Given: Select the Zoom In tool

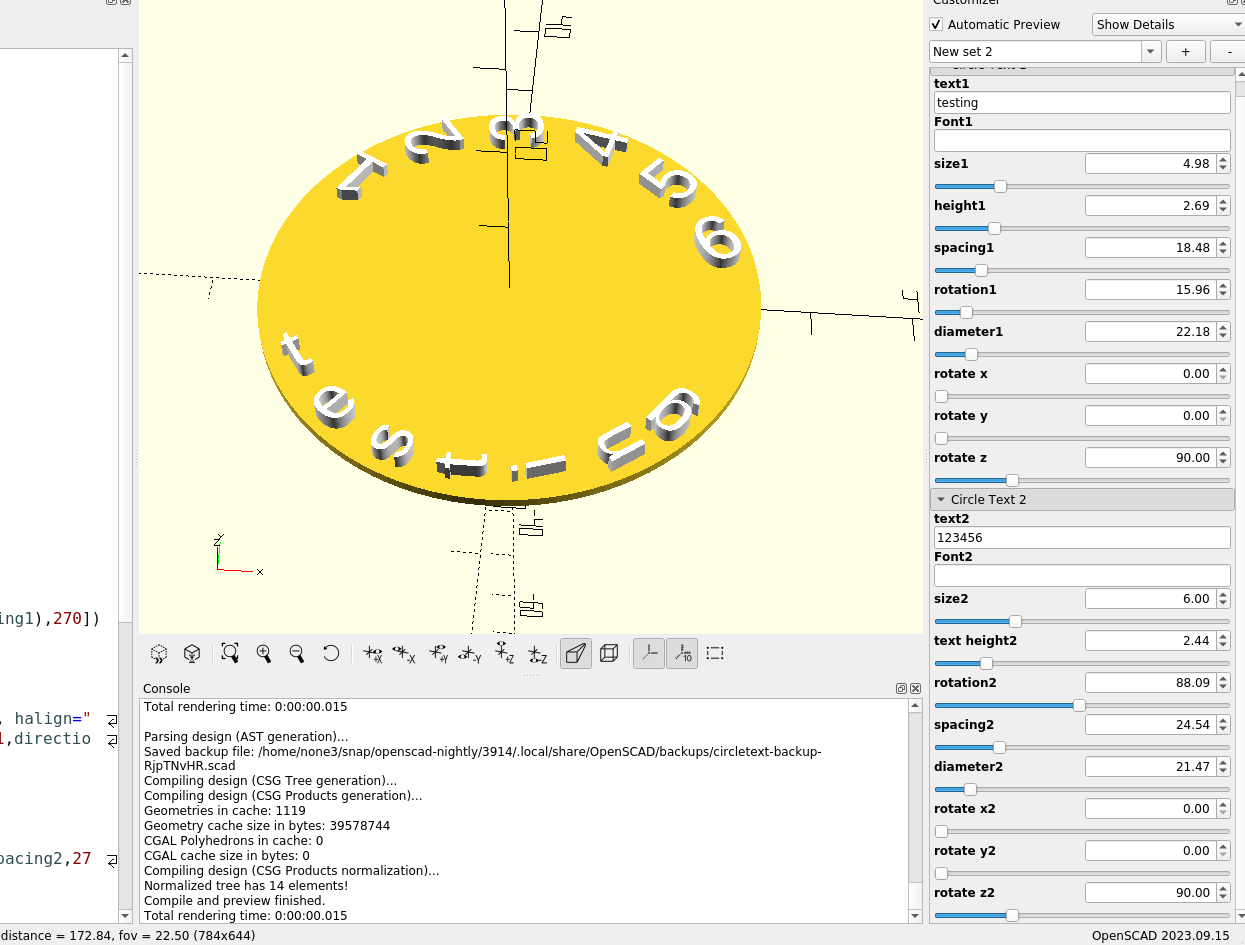Looking at the screenshot, I should click(264, 653).
